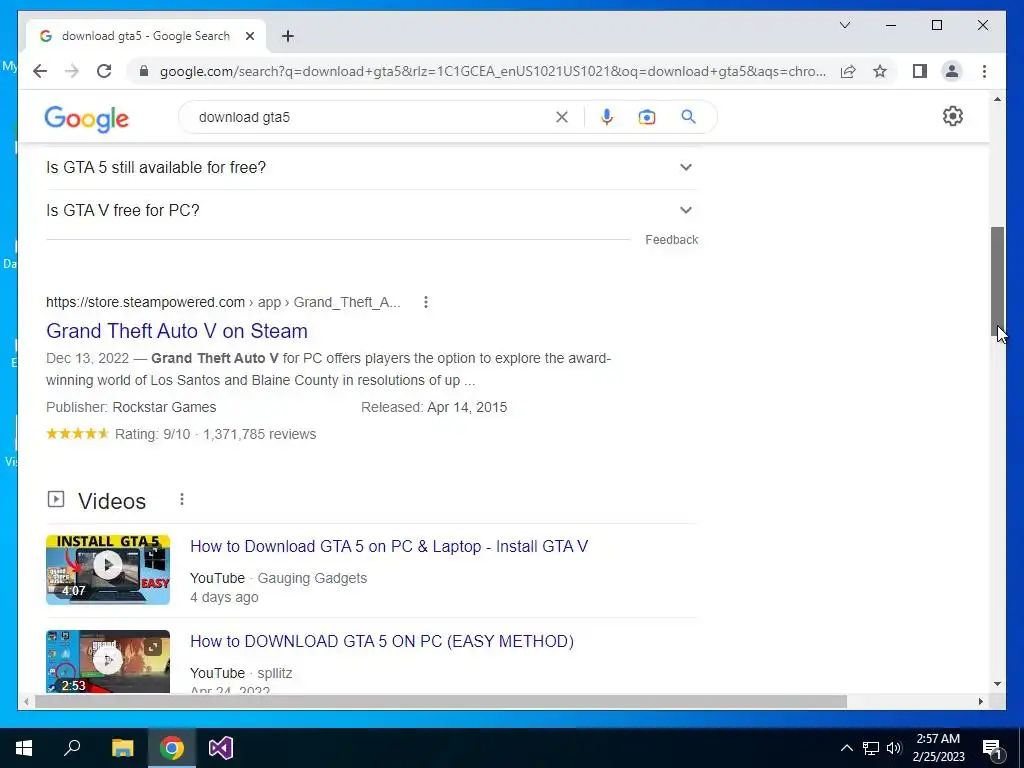This screenshot has height=768, width=1024.
Task: Click the store.steampowered.com URL breadcrumb
Action: coord(223,302)
